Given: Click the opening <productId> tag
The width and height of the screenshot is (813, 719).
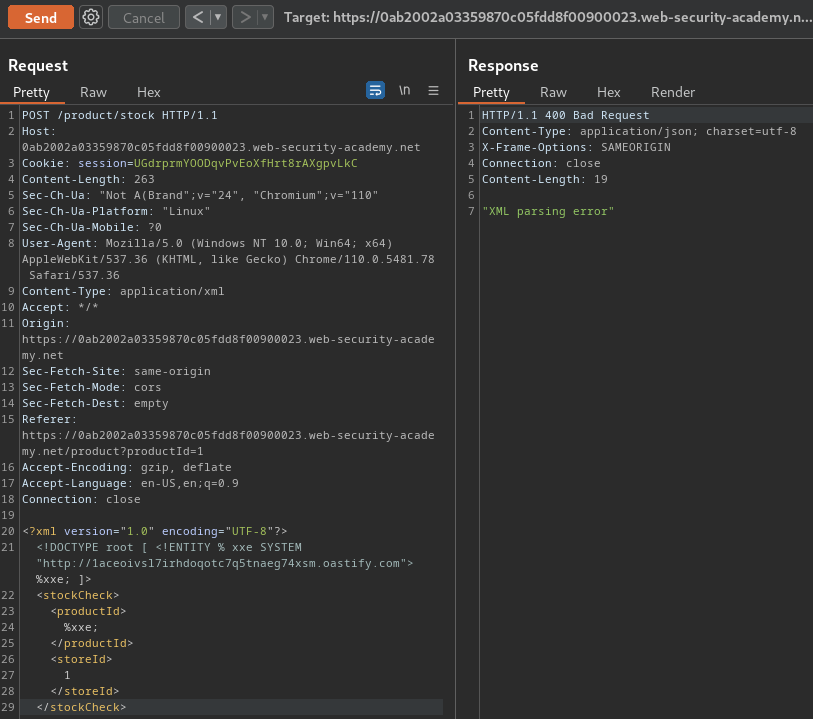Looking at the screenshot, I should 88,612.
